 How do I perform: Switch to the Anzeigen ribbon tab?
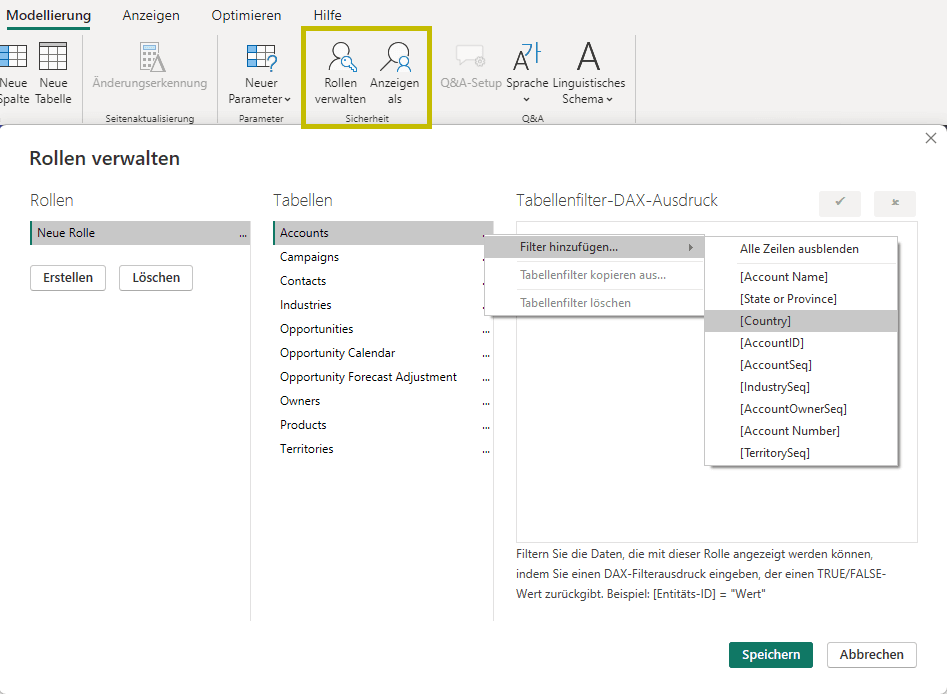point(151,16)
